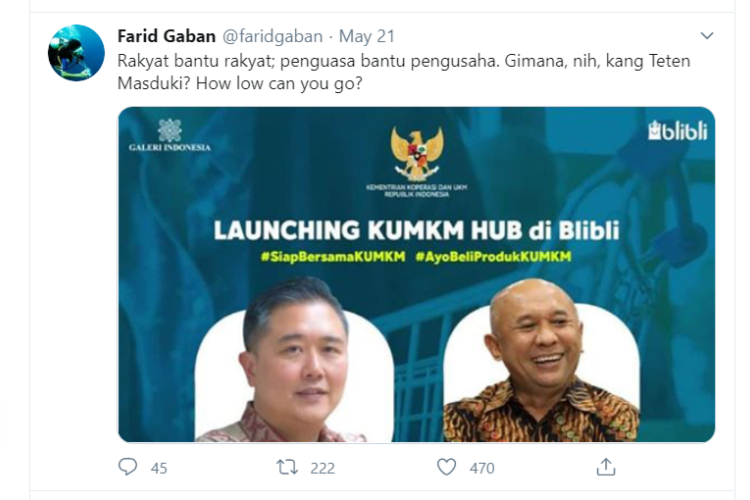Click the Galeri Indonesia logo

point(169,135)
